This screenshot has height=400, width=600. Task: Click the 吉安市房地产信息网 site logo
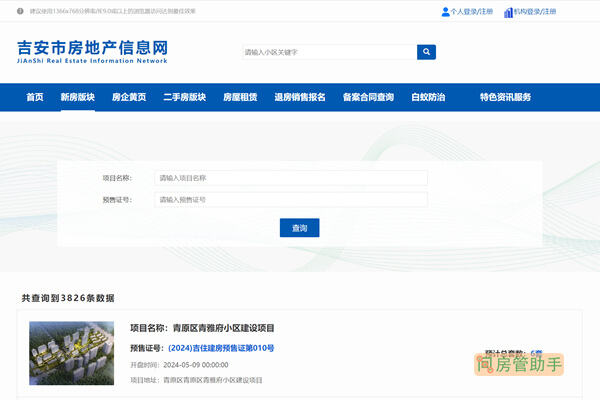point(92,52)
